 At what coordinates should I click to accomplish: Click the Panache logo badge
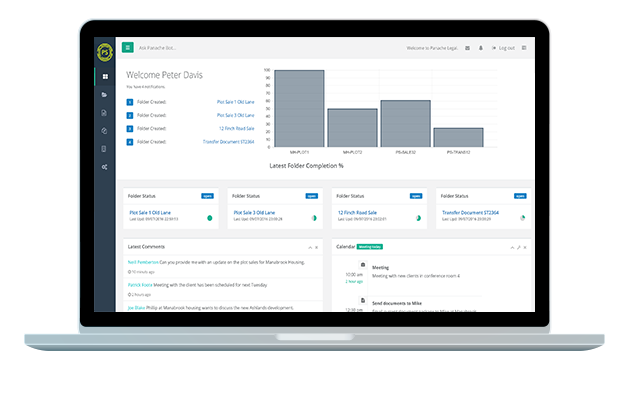click(105, 52)
